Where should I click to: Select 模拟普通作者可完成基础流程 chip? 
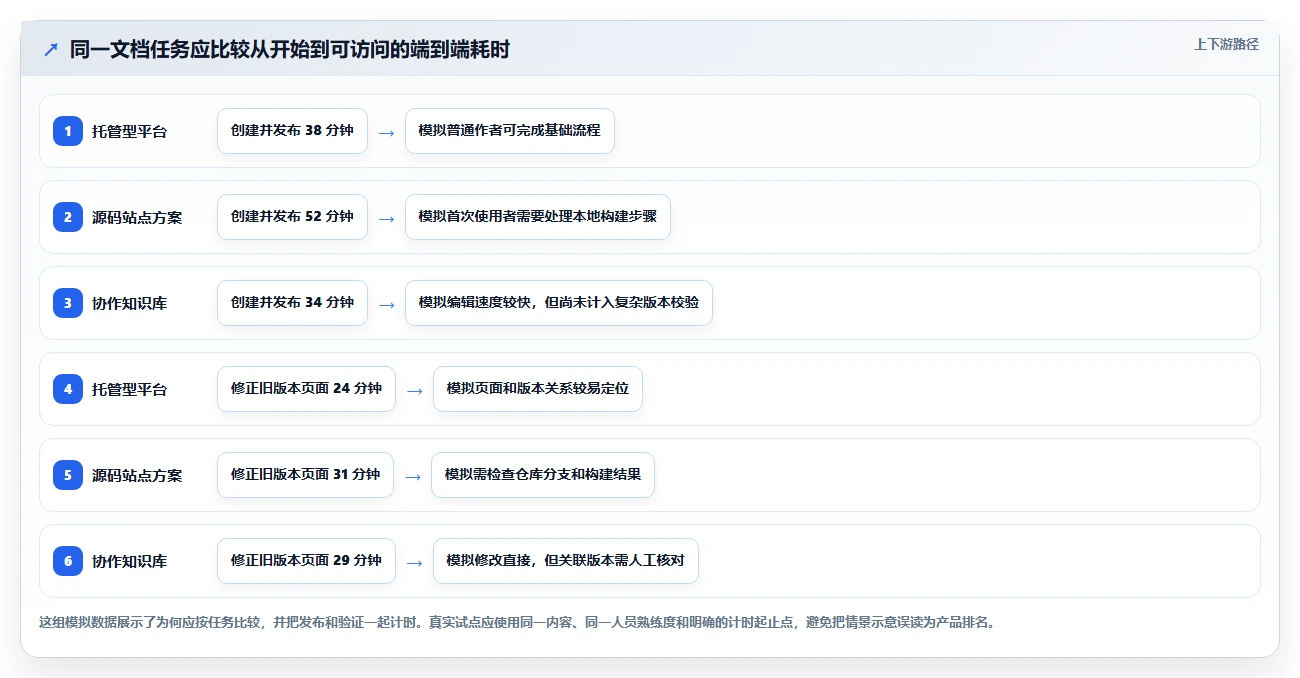pyautogui.click(x=509, y=131)
